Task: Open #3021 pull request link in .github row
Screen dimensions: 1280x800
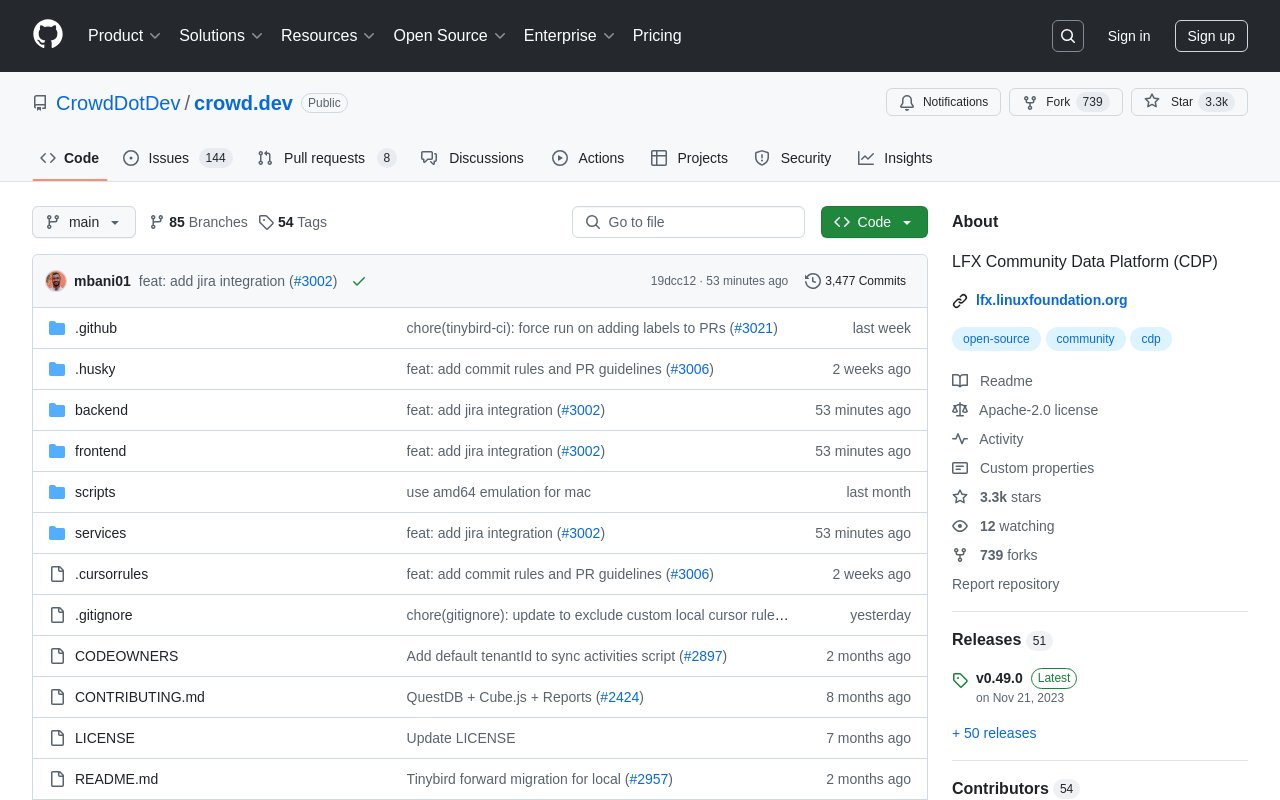Action: click(754, 328)
